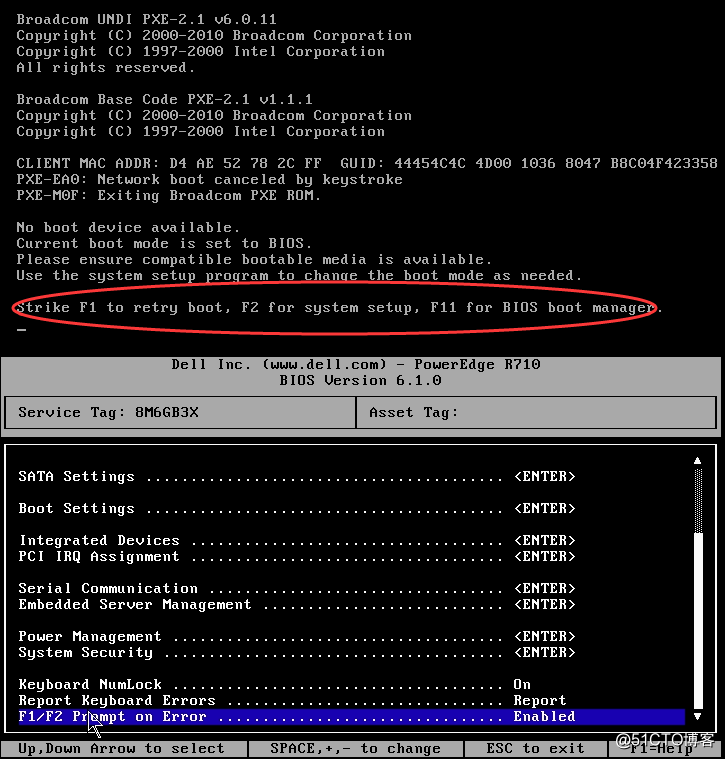Image resolution: width=725 pixels, height=759 pixels.
Task: Click the 'No boot device available.' message
Action: pos(128,227)
